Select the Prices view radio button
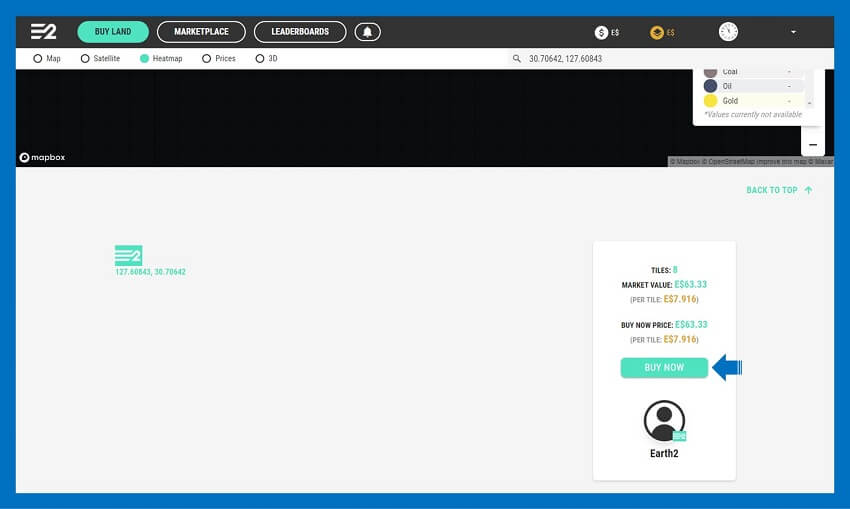Viewport: 850px width, 509px height. click(x=207, y=59)
